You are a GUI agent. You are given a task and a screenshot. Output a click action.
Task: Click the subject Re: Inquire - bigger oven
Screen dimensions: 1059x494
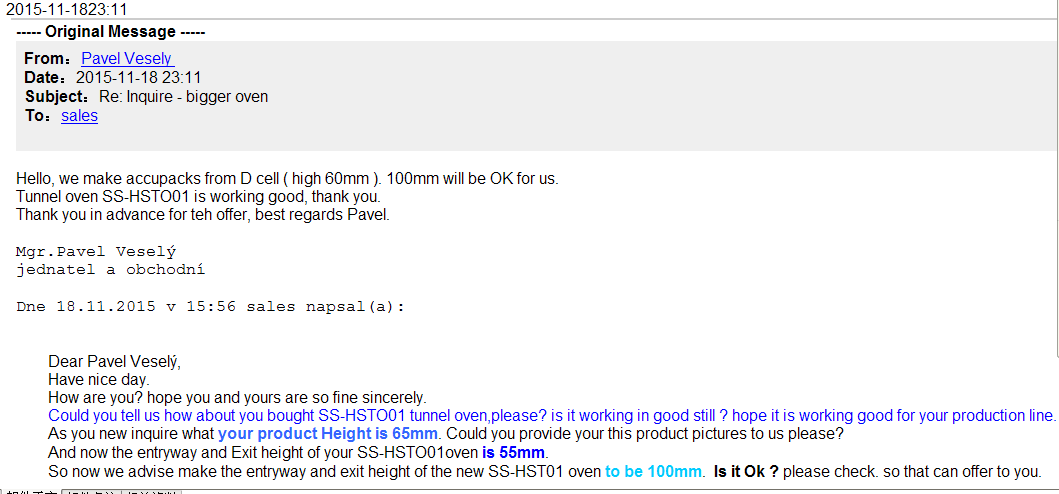[x=183, y=97]
